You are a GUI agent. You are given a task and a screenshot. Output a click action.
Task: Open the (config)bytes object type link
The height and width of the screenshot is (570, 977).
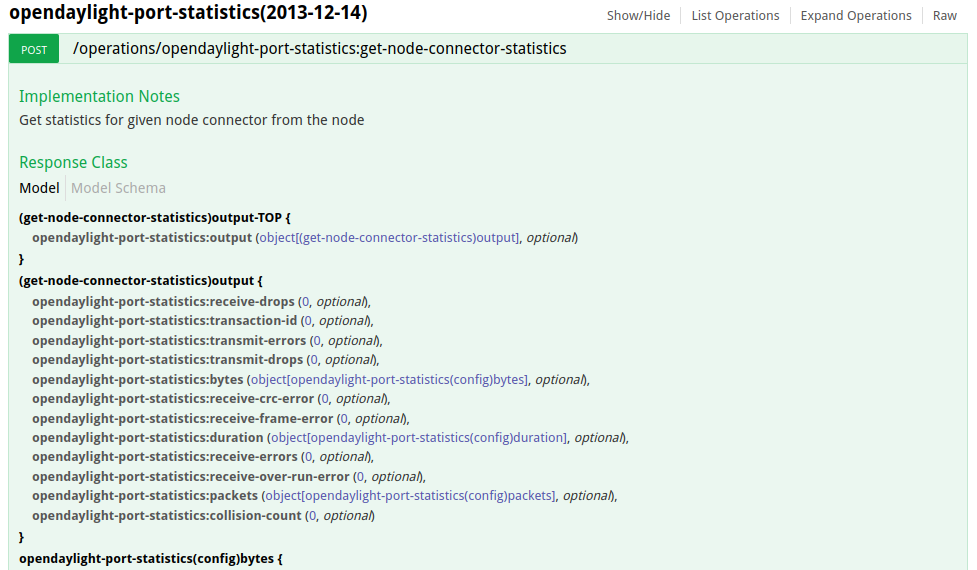pos(389,380)
